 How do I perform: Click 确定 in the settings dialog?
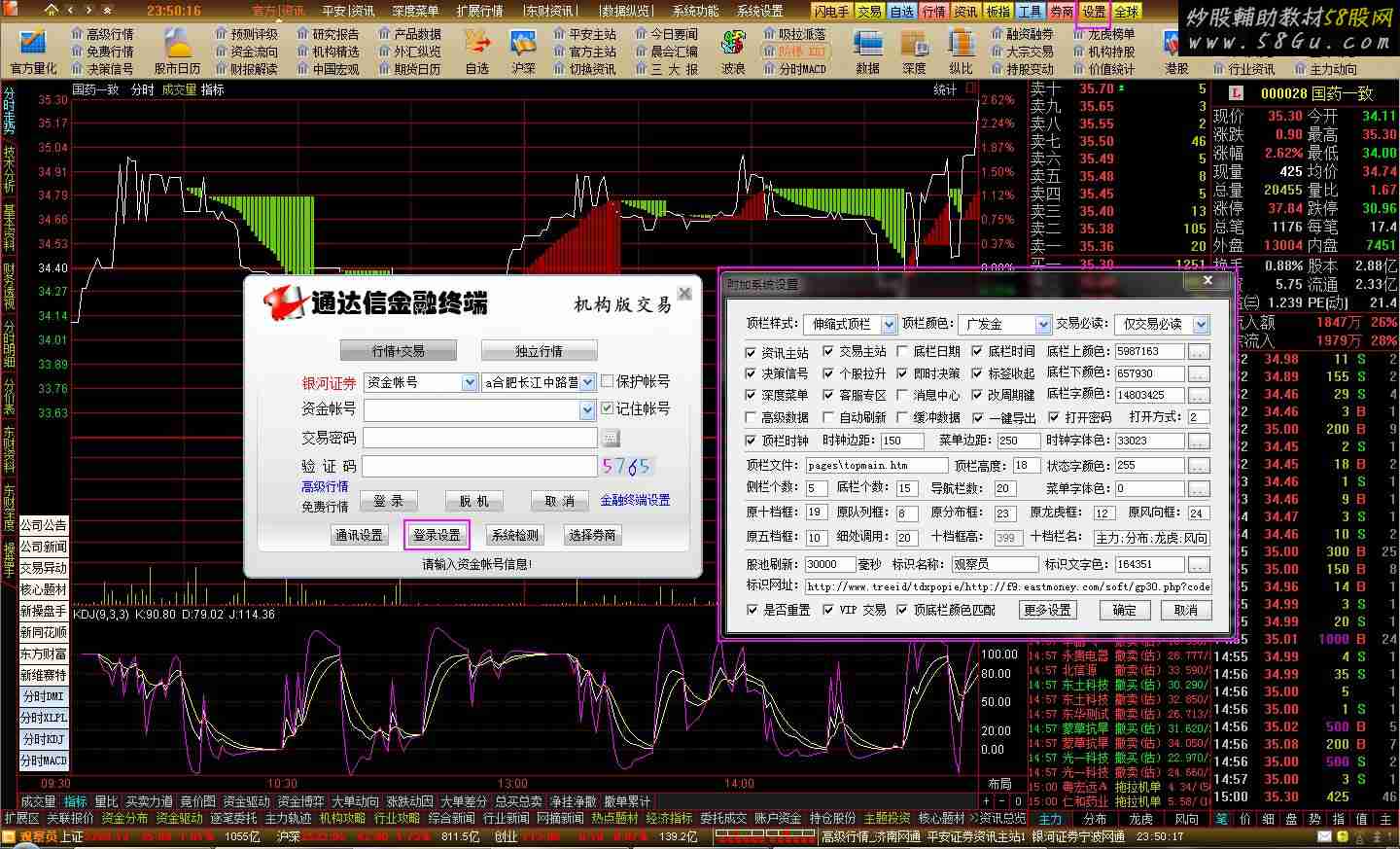(1125, 610)
